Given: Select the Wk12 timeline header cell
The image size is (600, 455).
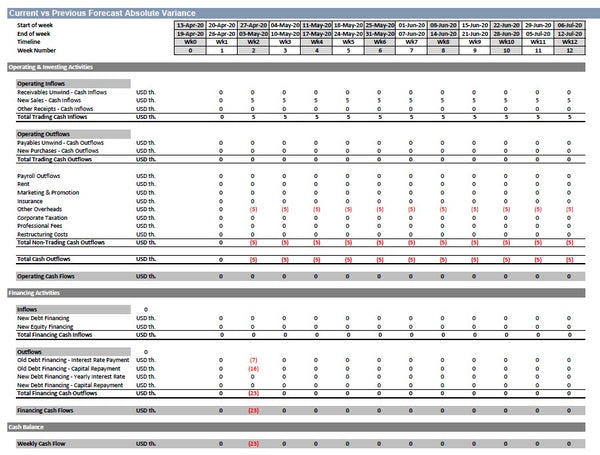Looking at the screenshot, I should click(569, 41).
